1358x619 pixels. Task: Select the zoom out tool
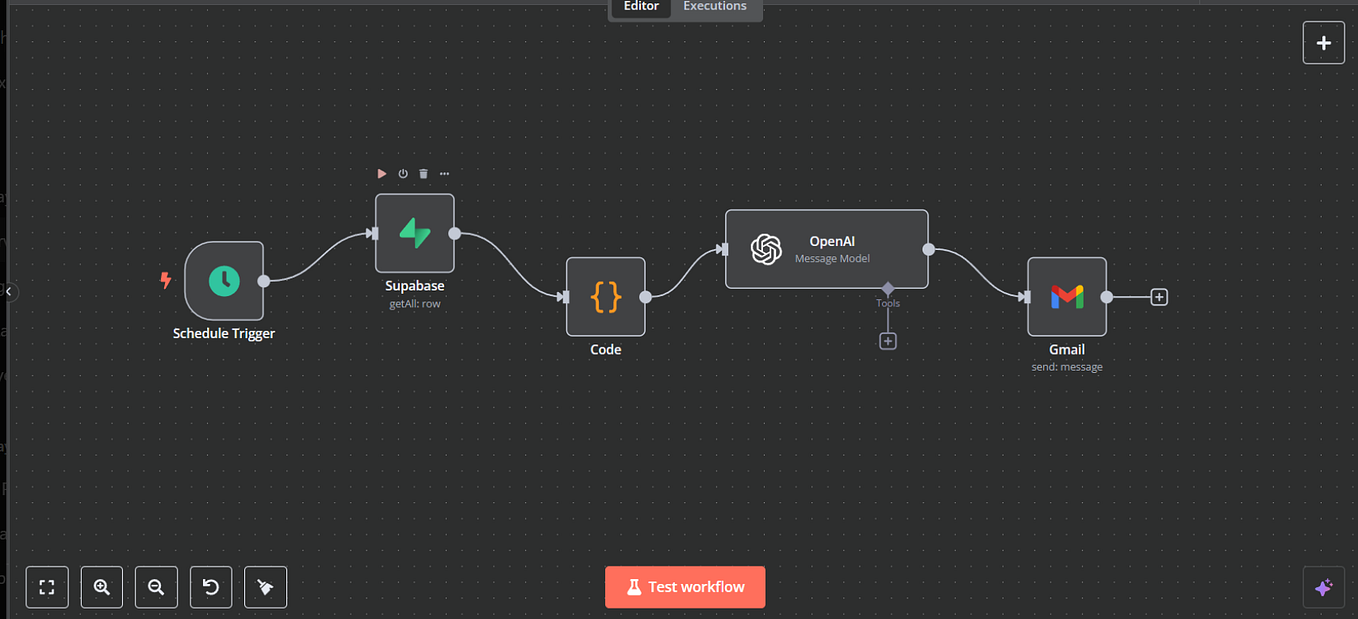click(156, 587)
